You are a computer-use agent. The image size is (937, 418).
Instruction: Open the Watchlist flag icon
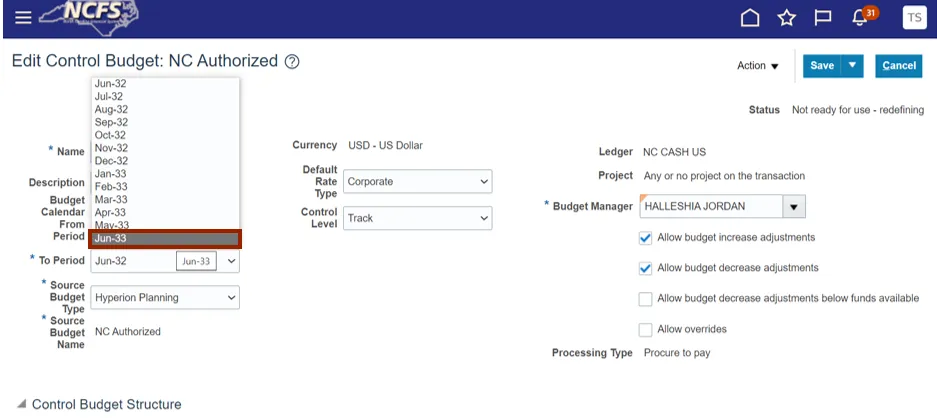[x=823, y=18]
